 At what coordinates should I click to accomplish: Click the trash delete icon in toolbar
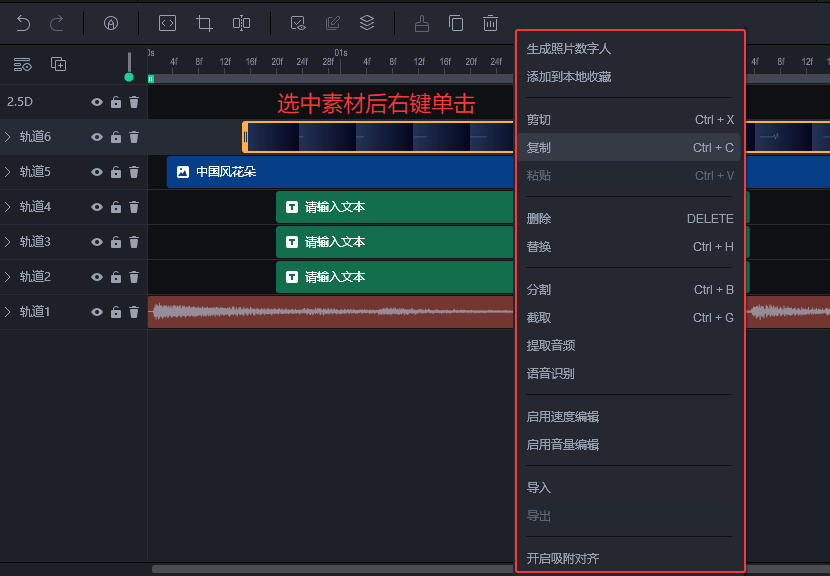click(490, 22)
